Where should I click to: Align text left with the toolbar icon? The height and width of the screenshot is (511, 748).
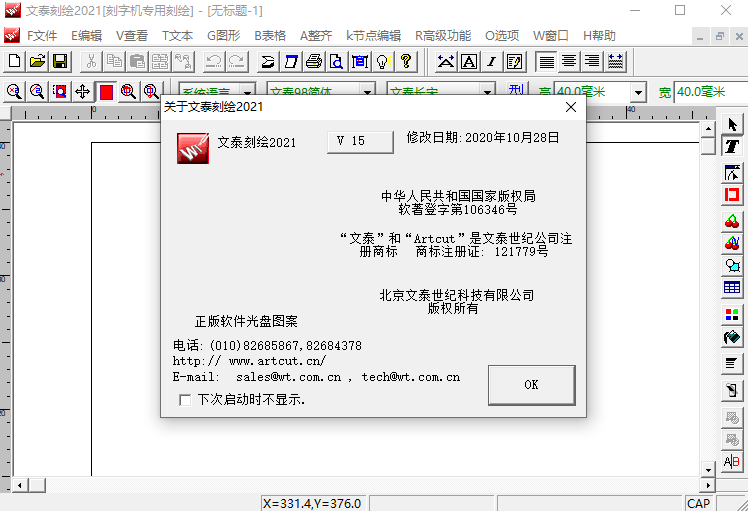[546, 61]
